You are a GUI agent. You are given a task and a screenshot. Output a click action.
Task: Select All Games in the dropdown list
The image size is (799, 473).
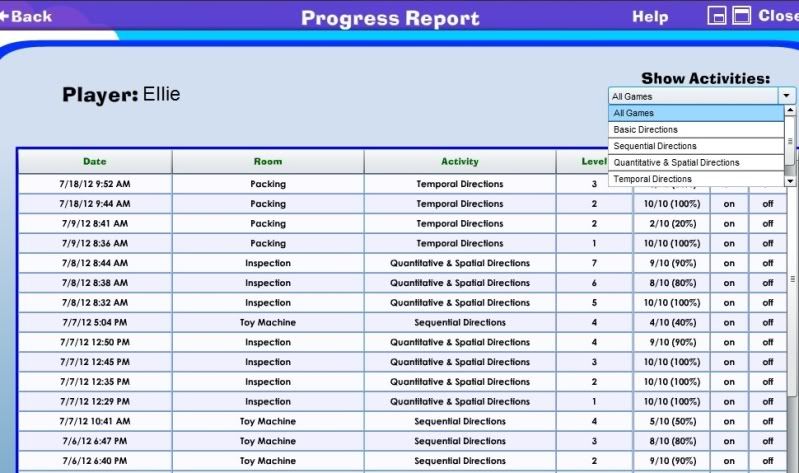[696, 113]
